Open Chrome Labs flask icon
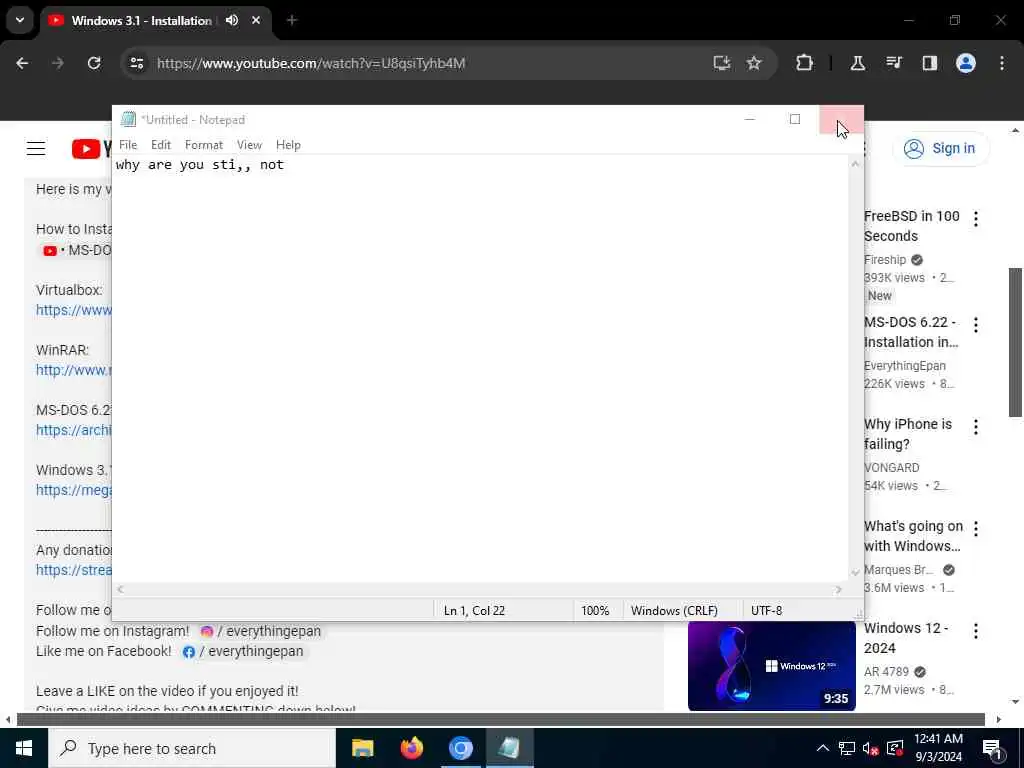Image resolution: width=1024 pixels, height=768 pixels. point(857,63)
